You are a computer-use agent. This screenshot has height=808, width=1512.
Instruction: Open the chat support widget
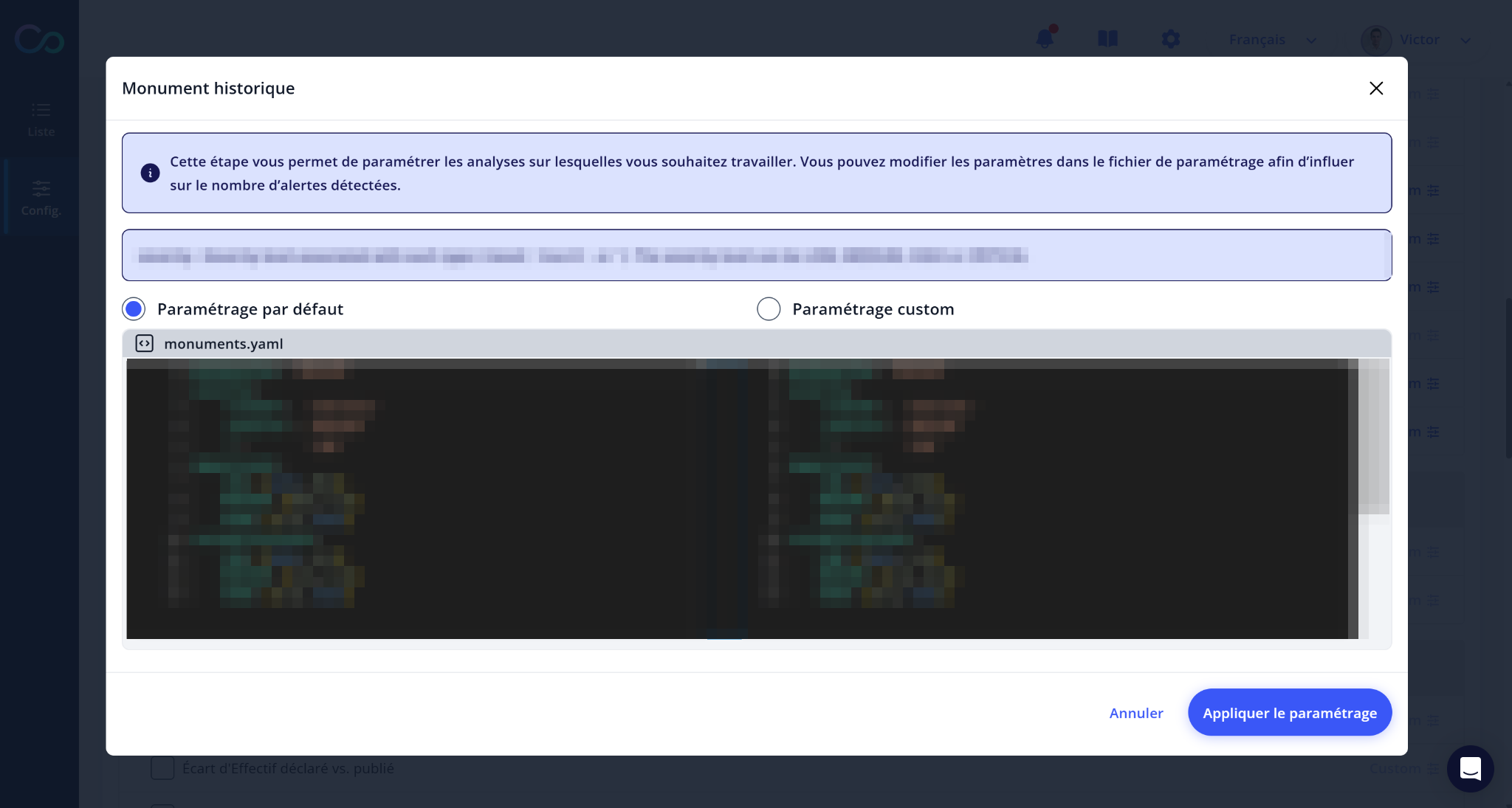(x=1470, y=768)
